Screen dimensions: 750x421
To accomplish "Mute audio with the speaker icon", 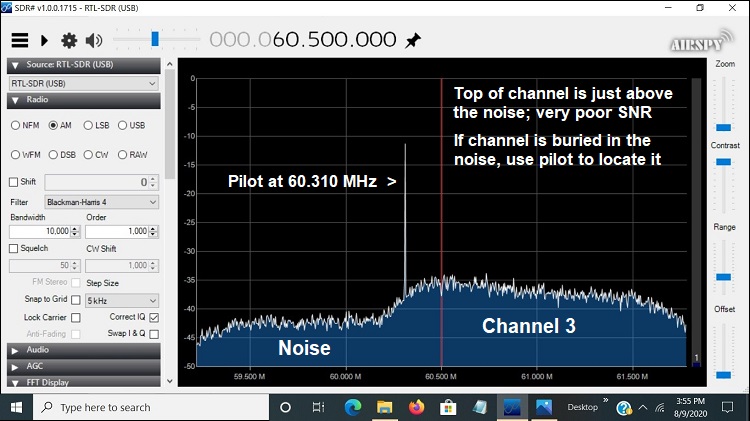I will click(94, 40).
